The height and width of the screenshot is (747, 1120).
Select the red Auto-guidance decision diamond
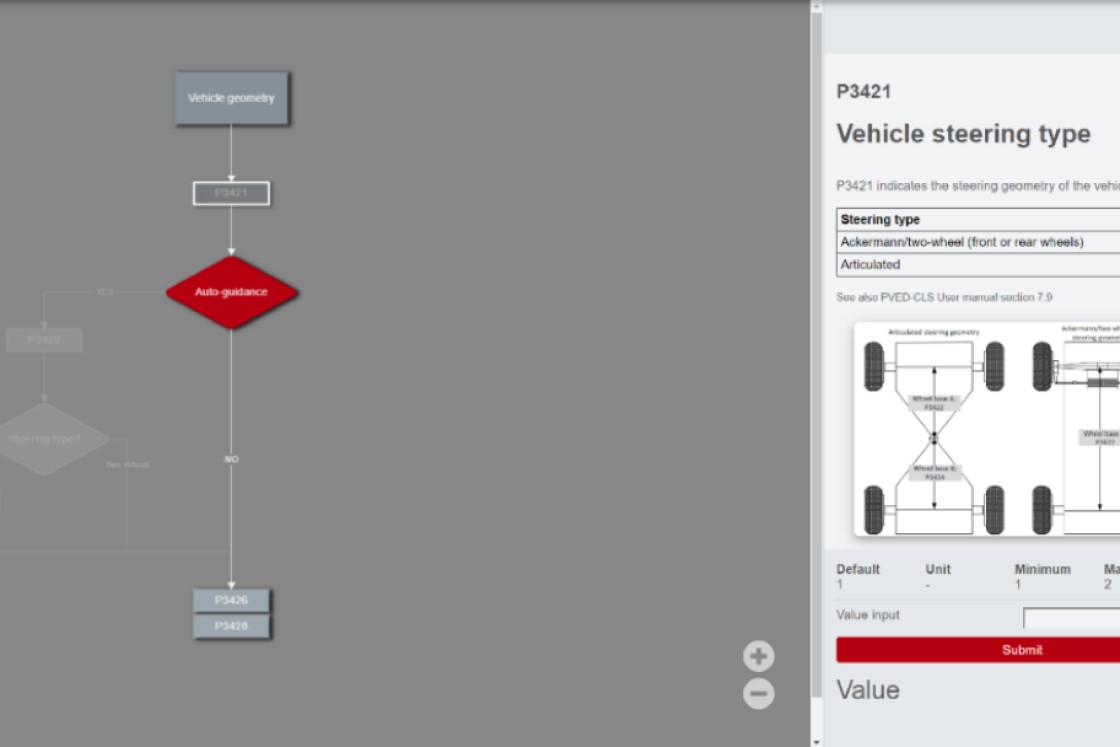pos(232,293)
